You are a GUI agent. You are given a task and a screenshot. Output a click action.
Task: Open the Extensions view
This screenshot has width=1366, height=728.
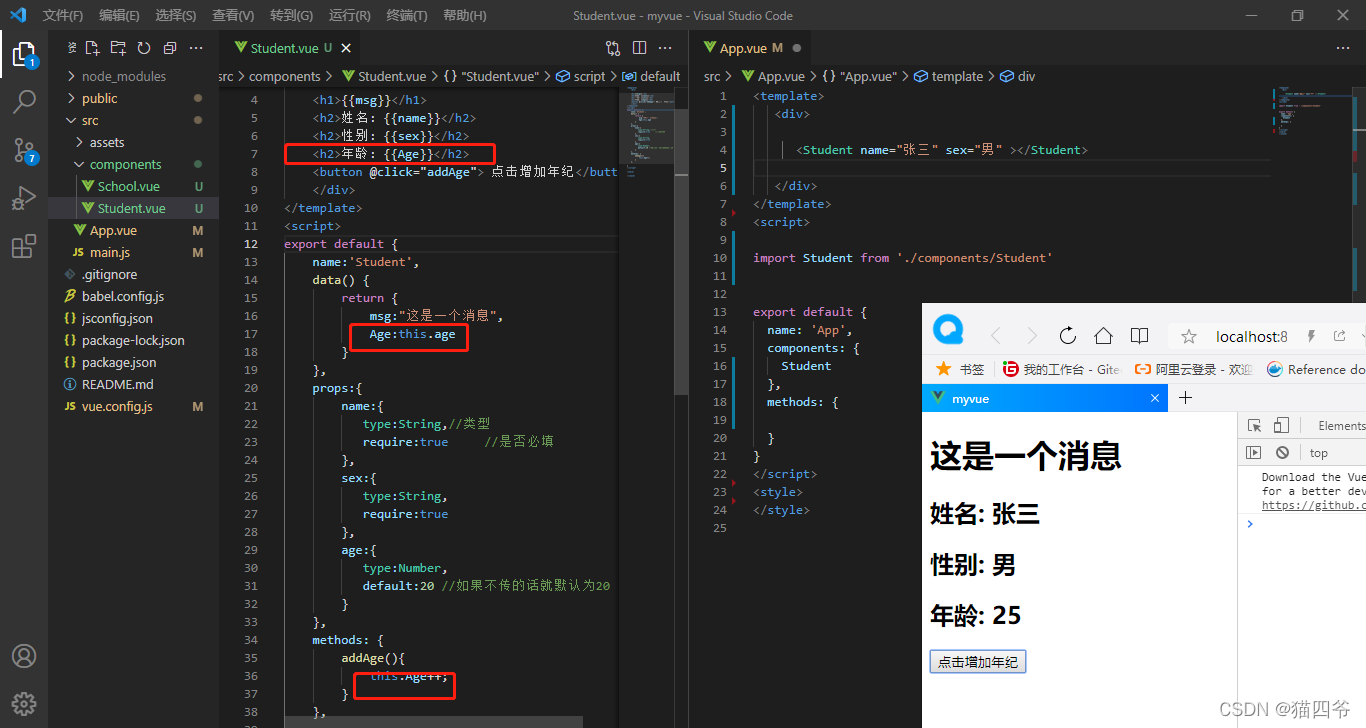[x=24, y=246]
